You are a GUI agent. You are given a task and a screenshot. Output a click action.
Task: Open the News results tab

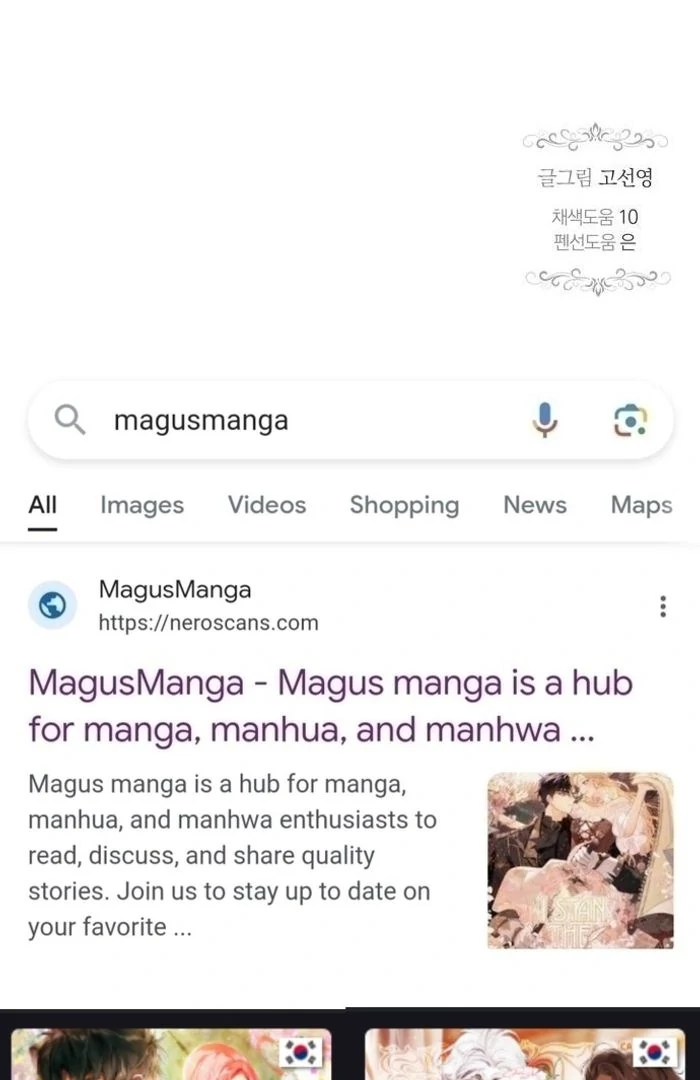click(x=535, y=505)
